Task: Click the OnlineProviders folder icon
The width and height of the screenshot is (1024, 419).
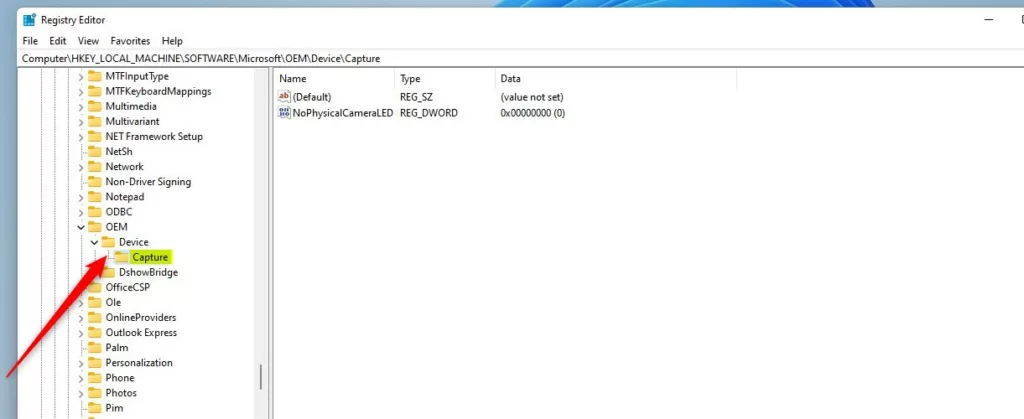Action: [x=95, y=317]
